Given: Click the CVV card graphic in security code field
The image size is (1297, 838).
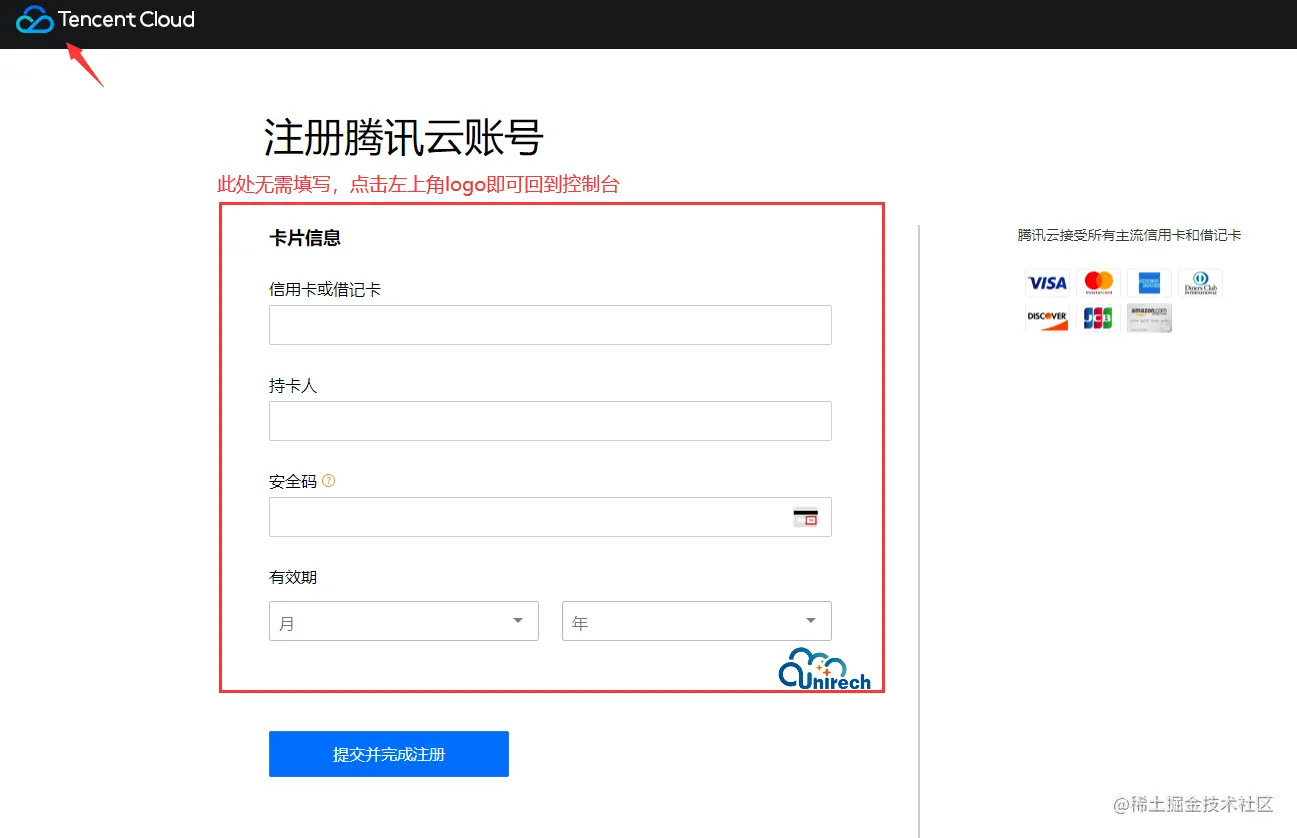Looking at the screenshot, I should (x=807, y=517).
